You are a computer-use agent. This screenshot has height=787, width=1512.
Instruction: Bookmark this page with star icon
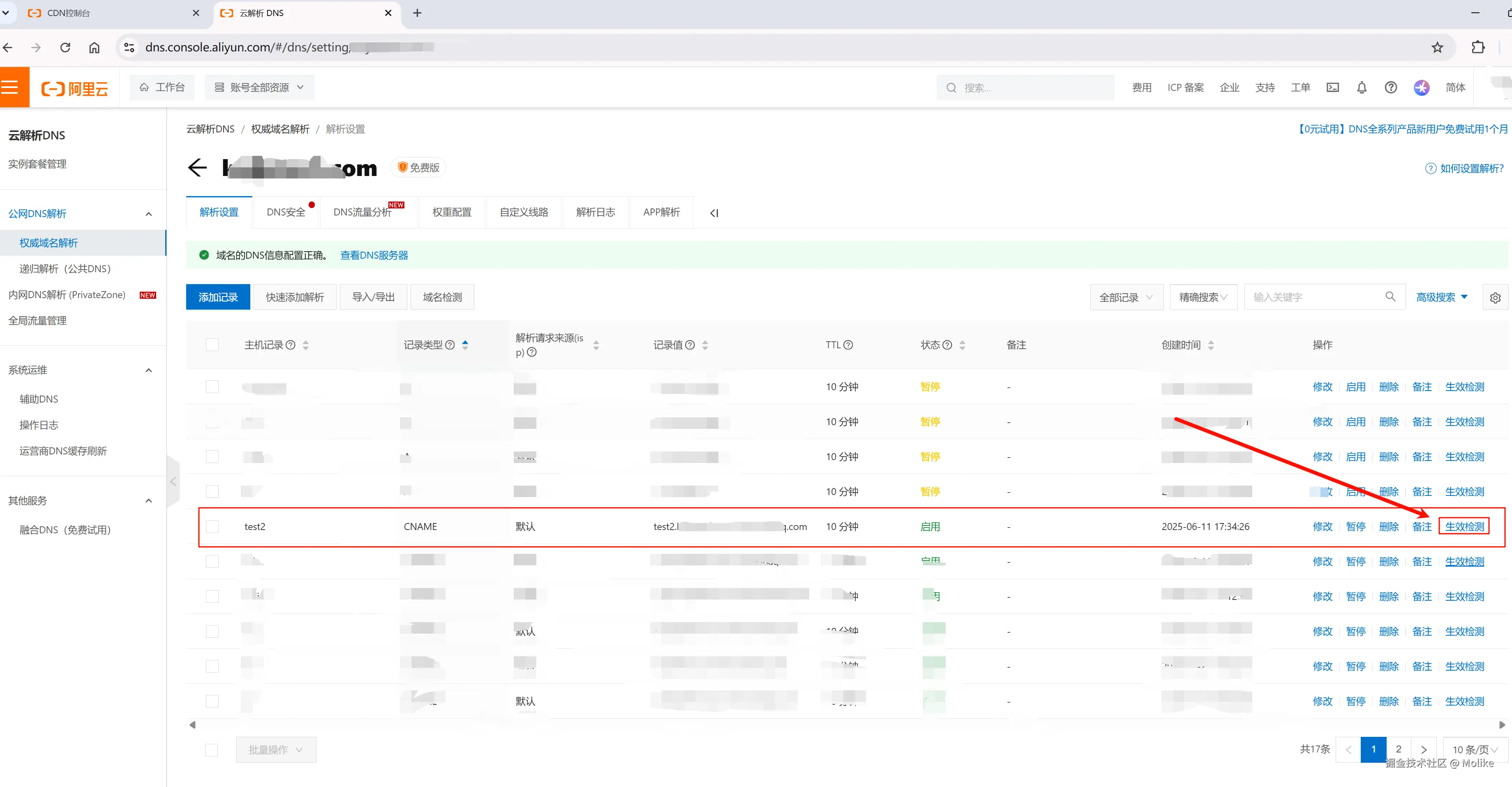pos(1437,48)
